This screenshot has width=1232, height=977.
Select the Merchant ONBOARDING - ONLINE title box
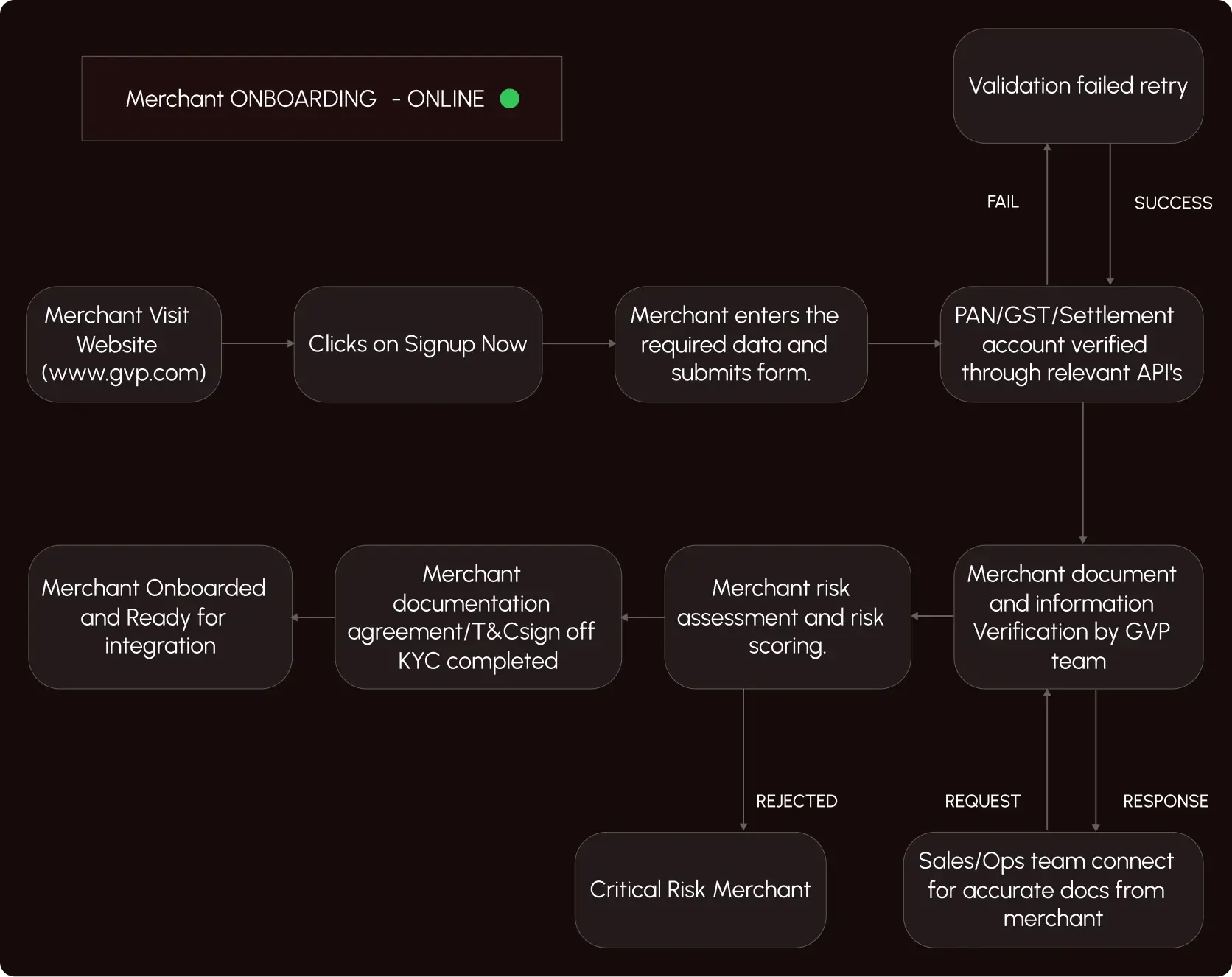pos(321,99)
